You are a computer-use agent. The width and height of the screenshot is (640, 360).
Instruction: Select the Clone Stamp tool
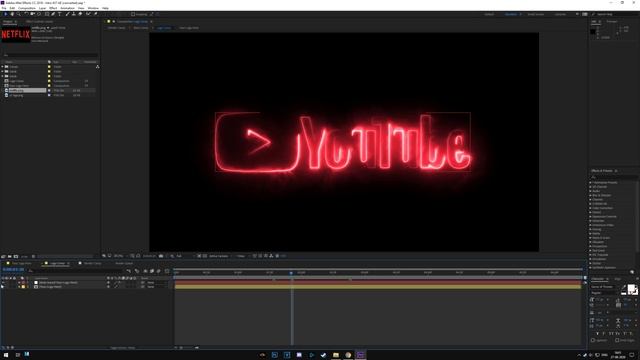tap(74, 14)
